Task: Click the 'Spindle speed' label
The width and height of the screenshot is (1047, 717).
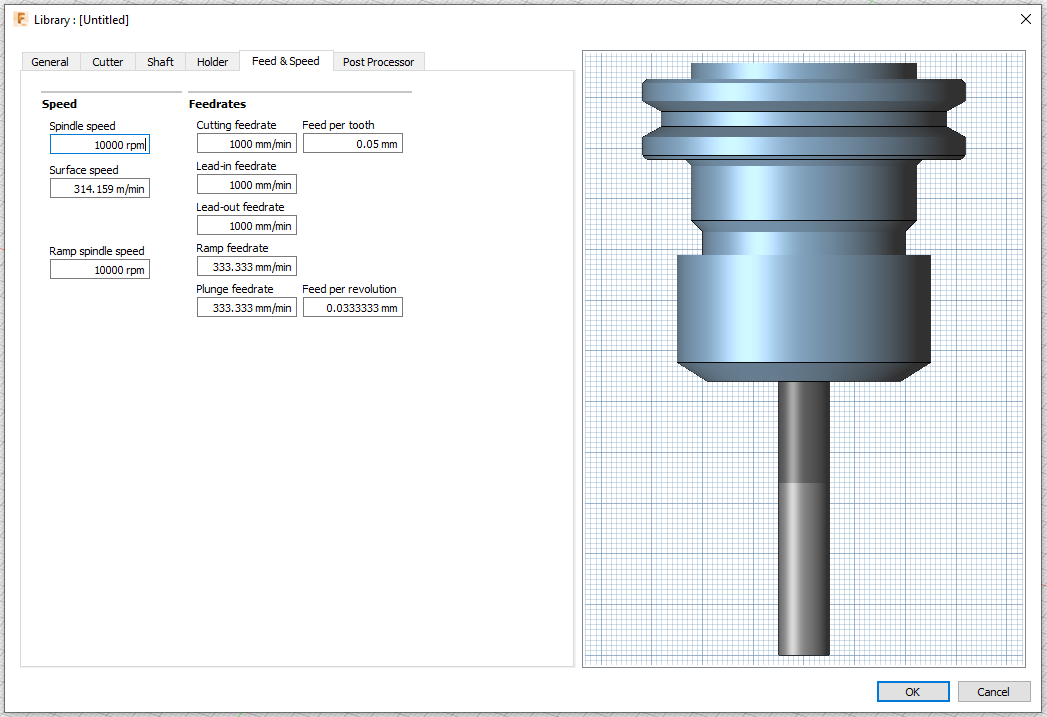Action: coord(82,126)
